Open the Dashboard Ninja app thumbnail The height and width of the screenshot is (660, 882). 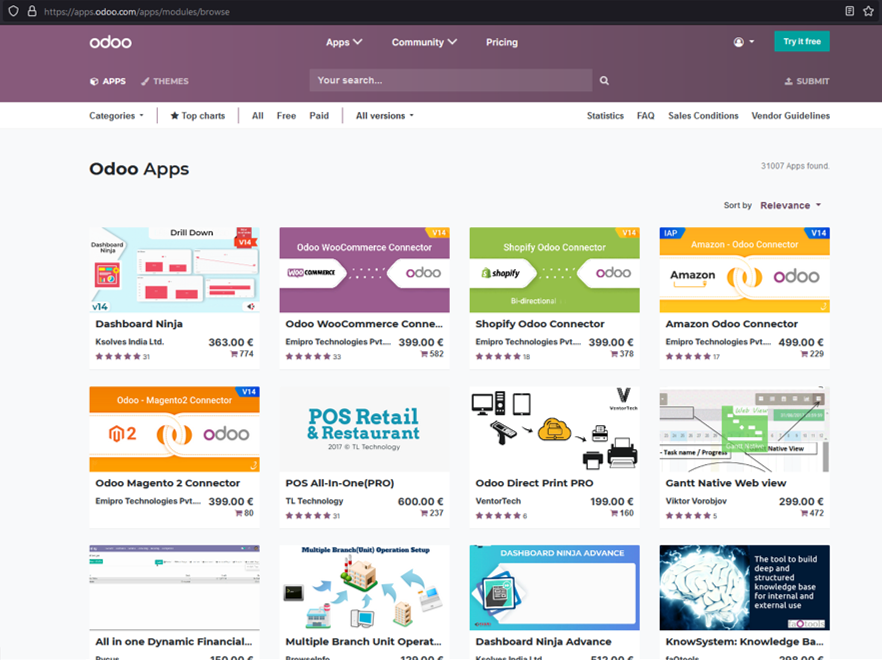click(x=174, y=270)
